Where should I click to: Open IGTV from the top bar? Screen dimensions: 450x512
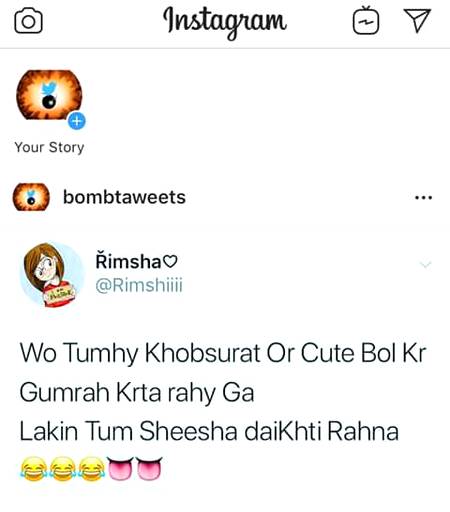point(366,21)
